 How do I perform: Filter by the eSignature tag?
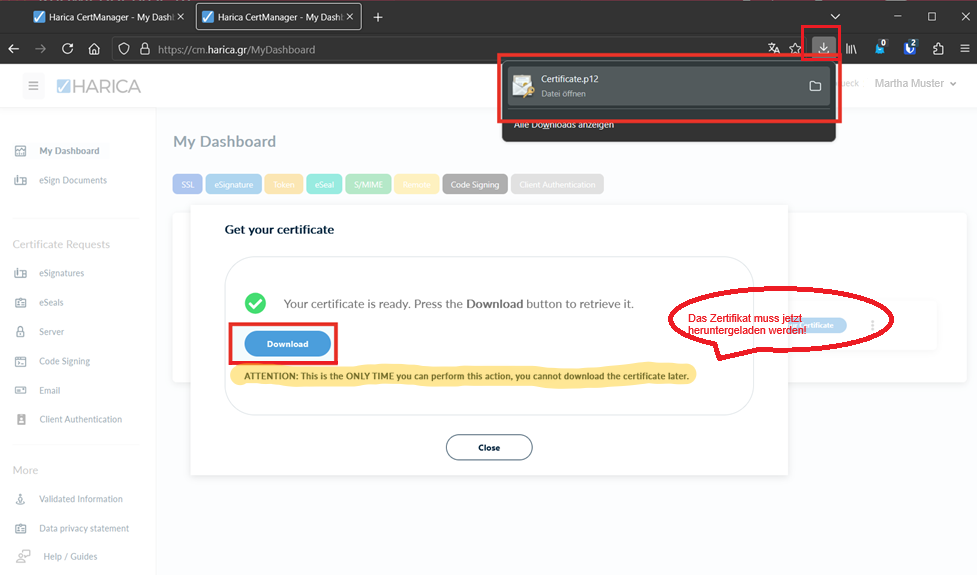[x=234, y=184]
